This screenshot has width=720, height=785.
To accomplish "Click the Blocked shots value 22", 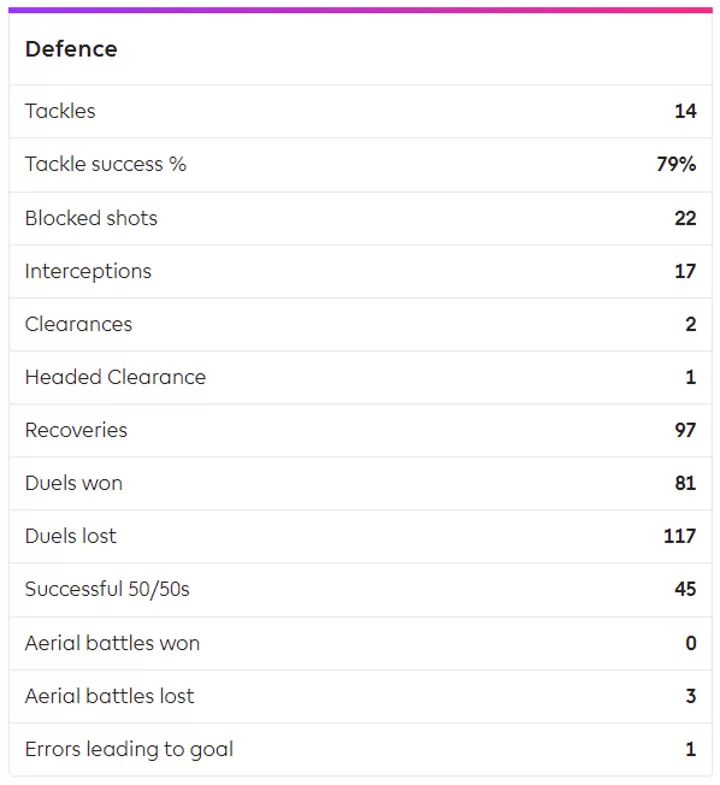I will click(685, 218).
